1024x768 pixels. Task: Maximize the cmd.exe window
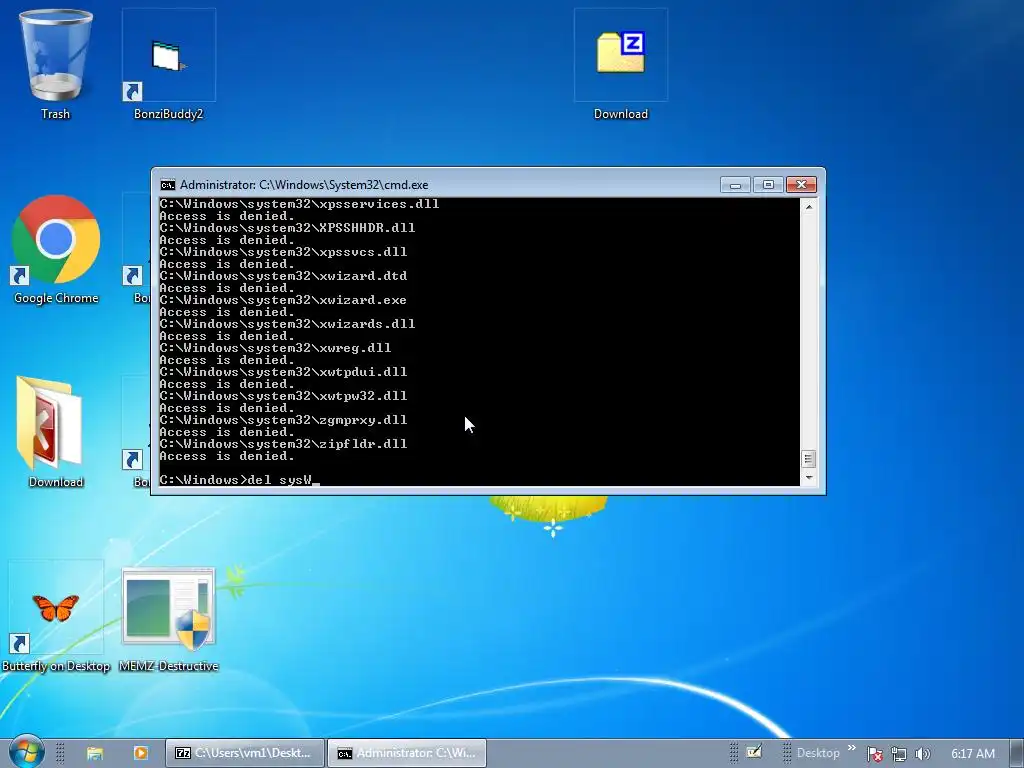coord(768,185)
